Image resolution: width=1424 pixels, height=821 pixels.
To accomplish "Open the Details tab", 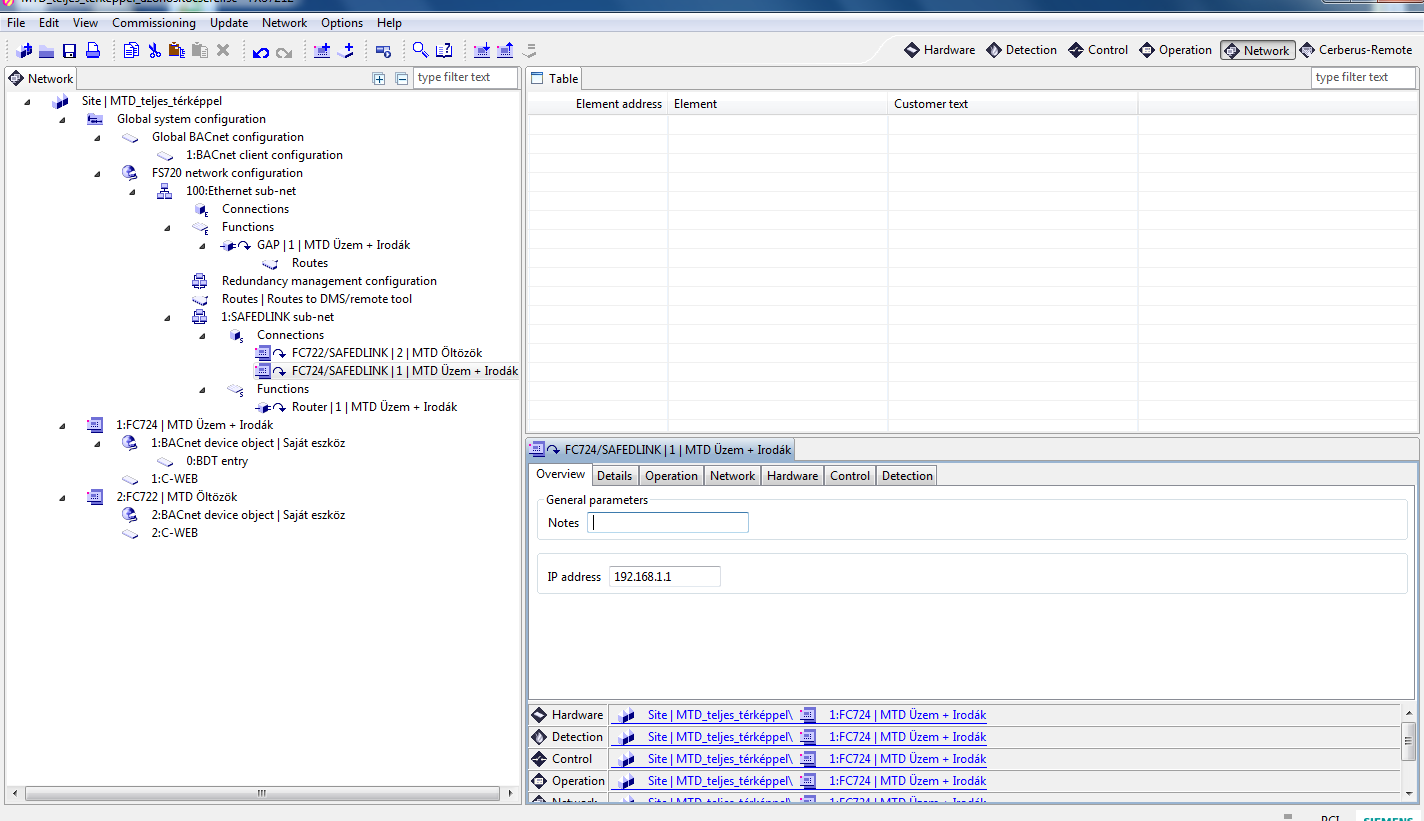I will (614, 476).
